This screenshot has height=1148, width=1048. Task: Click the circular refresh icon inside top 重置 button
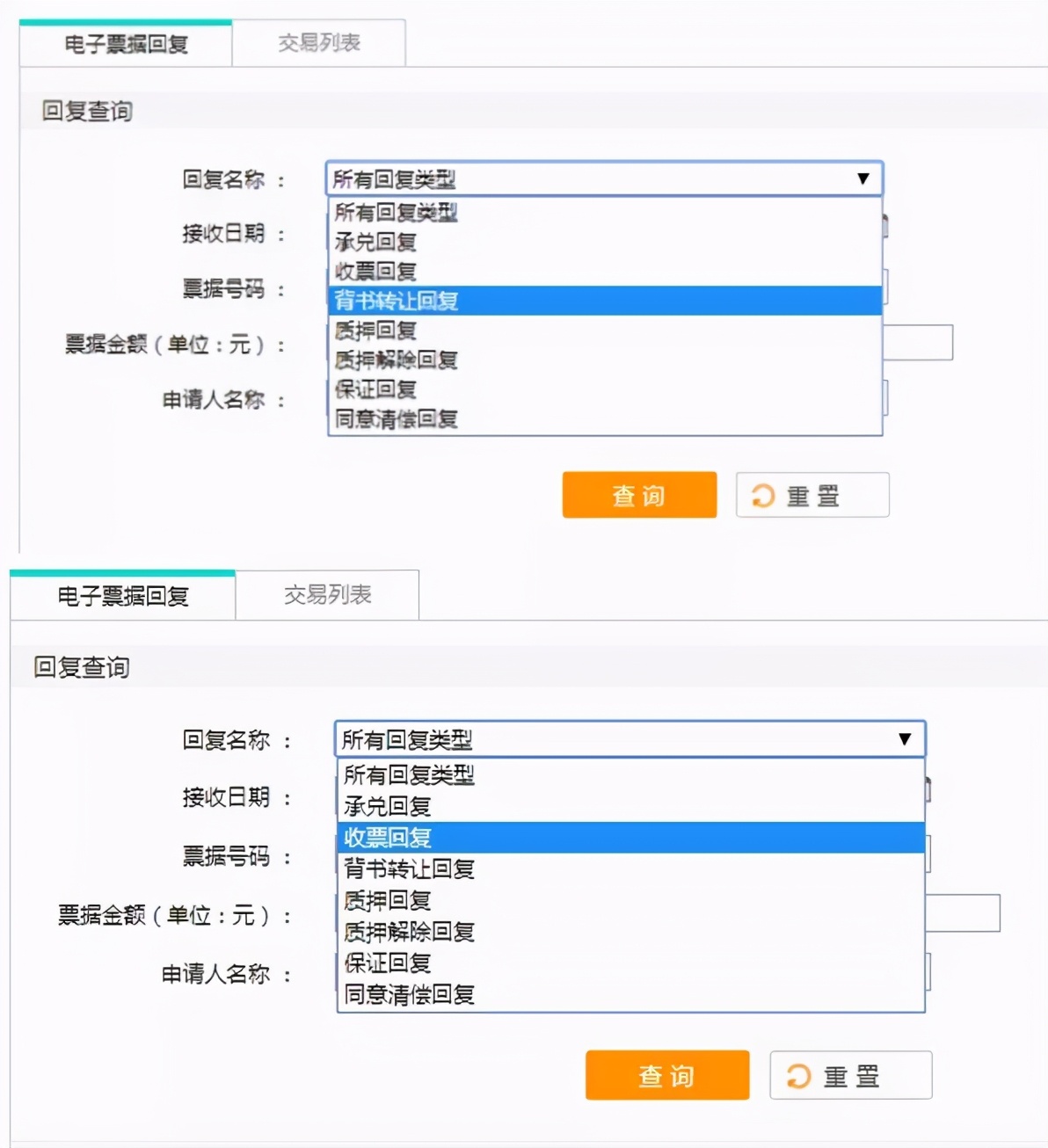click(x=764, y=495)
